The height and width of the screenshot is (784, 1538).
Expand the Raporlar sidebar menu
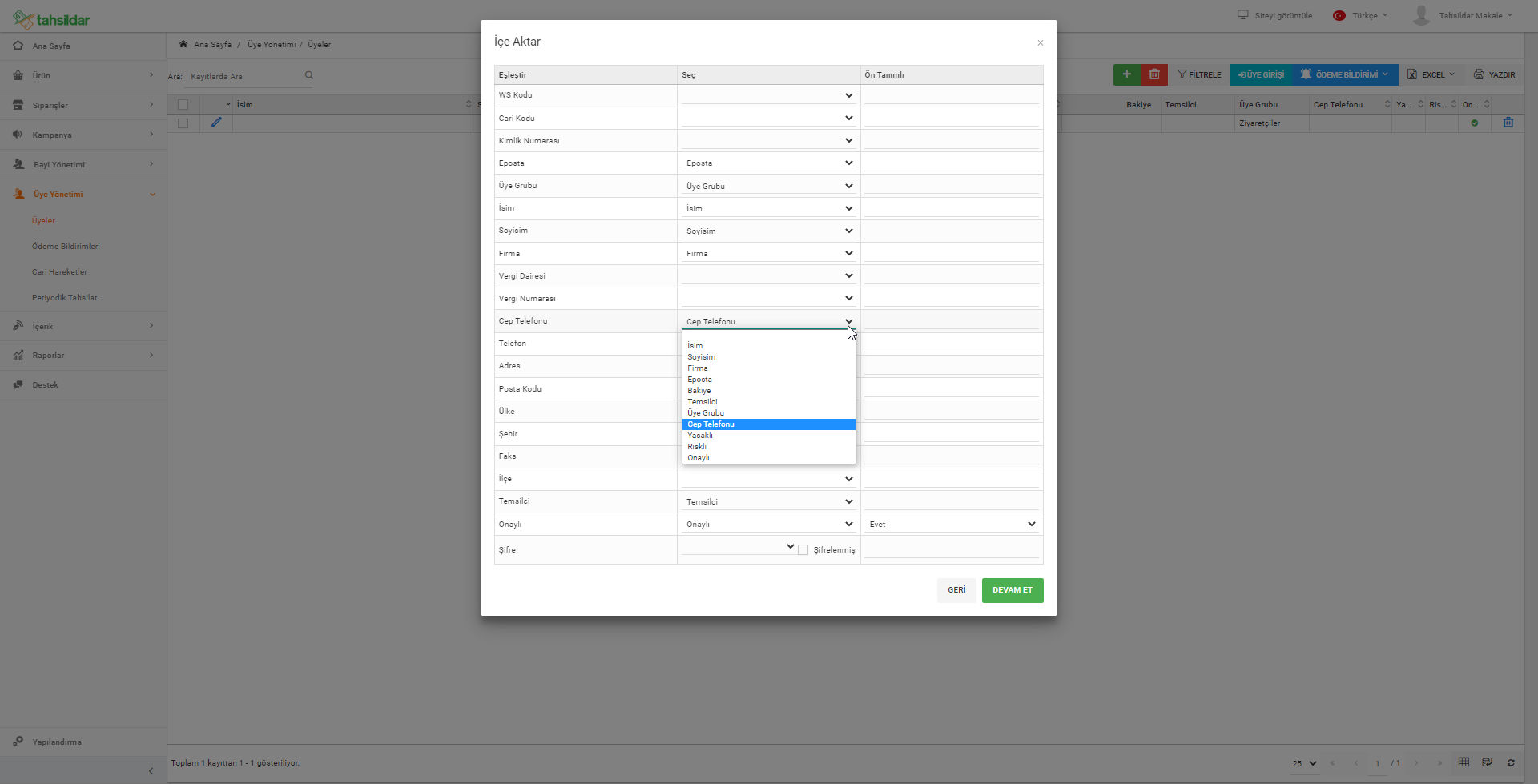83,355
